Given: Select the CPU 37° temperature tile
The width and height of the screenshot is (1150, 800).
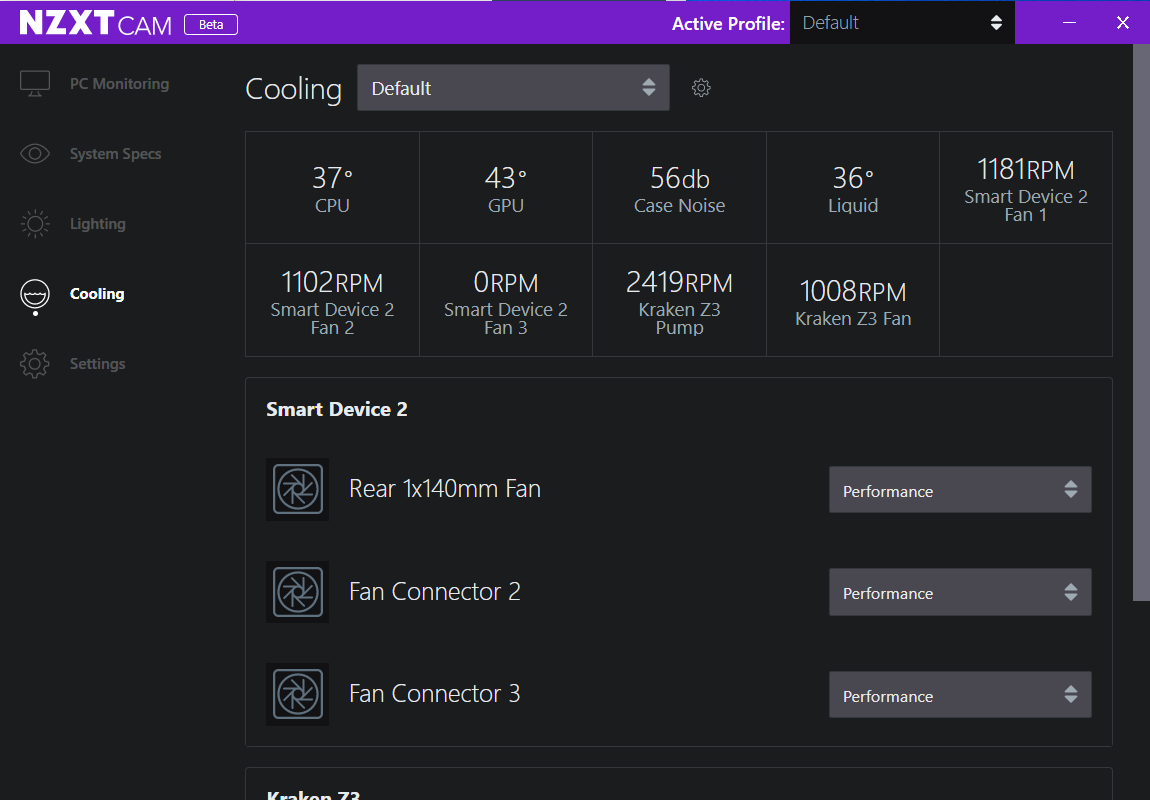Looking at the screenshot, I should [x=332, y=188].
